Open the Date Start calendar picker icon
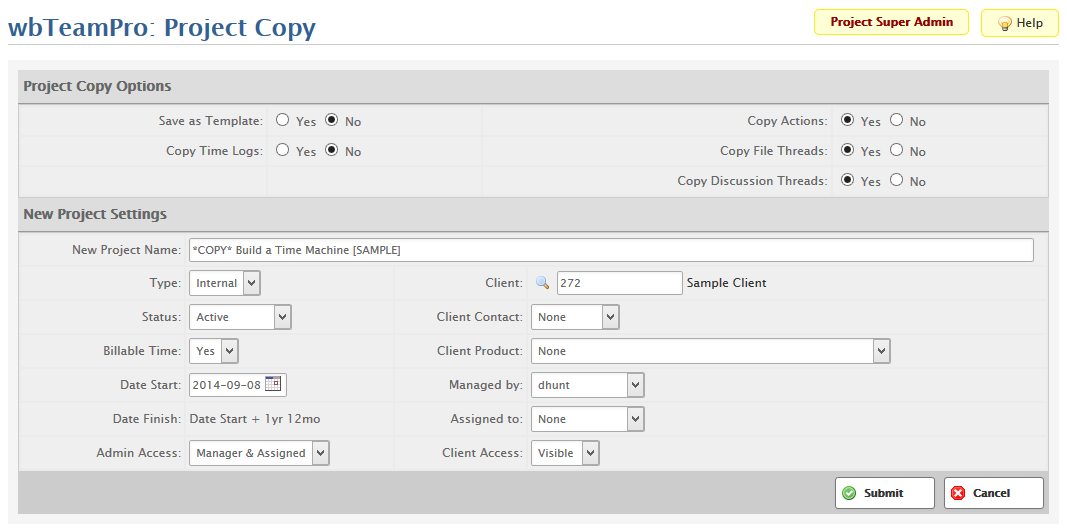The height and width of the screenshot is (532, 1067). pyautogui.click(x=272, y=384)
